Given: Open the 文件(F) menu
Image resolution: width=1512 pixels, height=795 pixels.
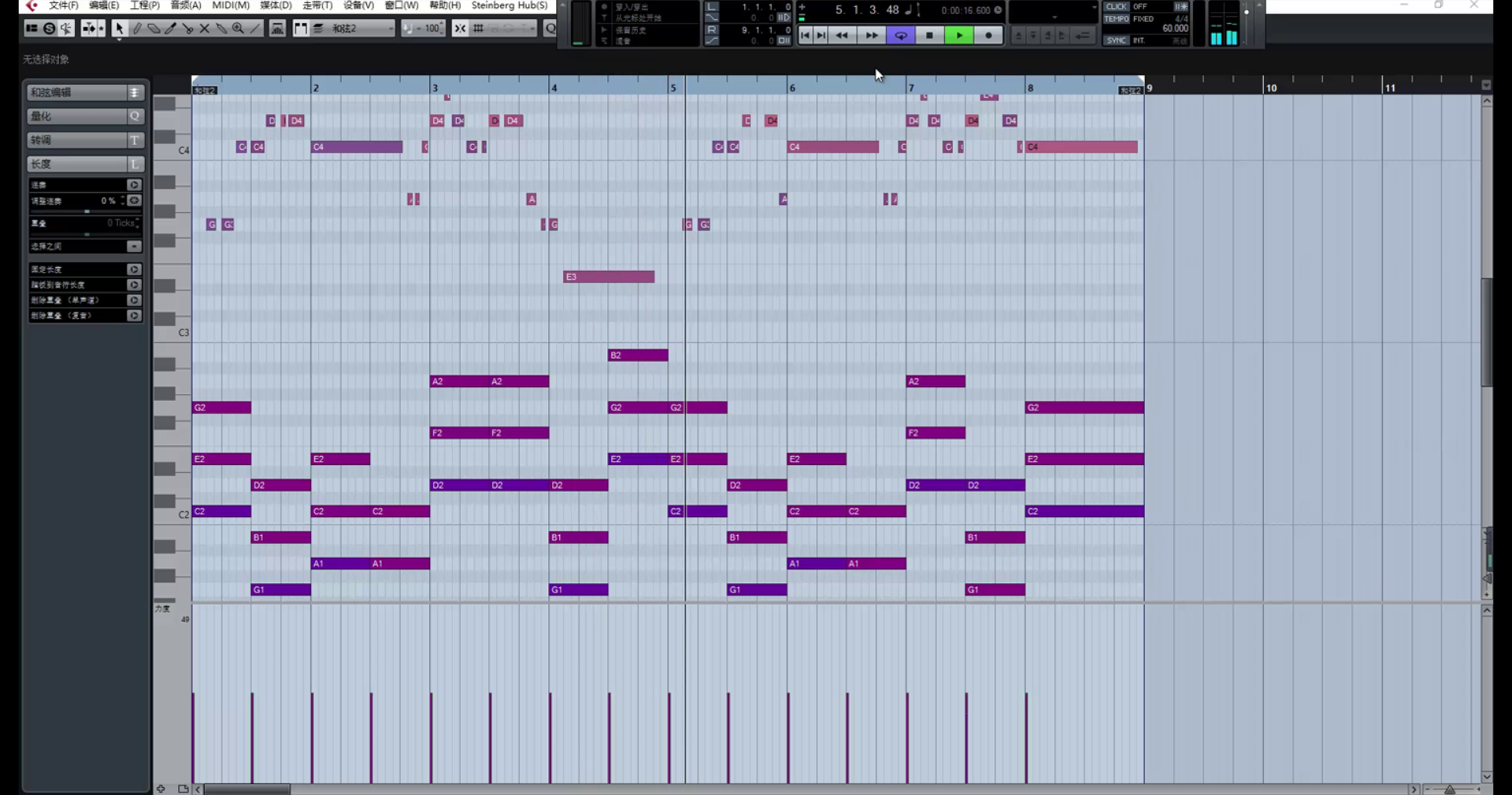Looking at the screenshot, I should pos(63,6).
